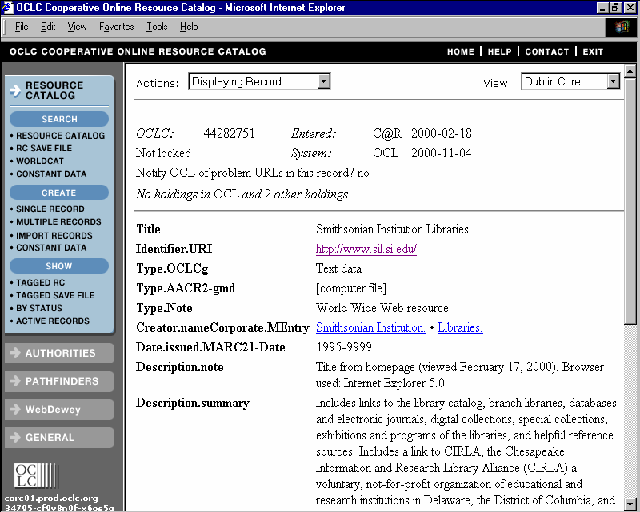The width and height of the screenshot is (640, 512).
Task: Choose MULTIPLE RECORDS under Create
Action: coord(58,222)
